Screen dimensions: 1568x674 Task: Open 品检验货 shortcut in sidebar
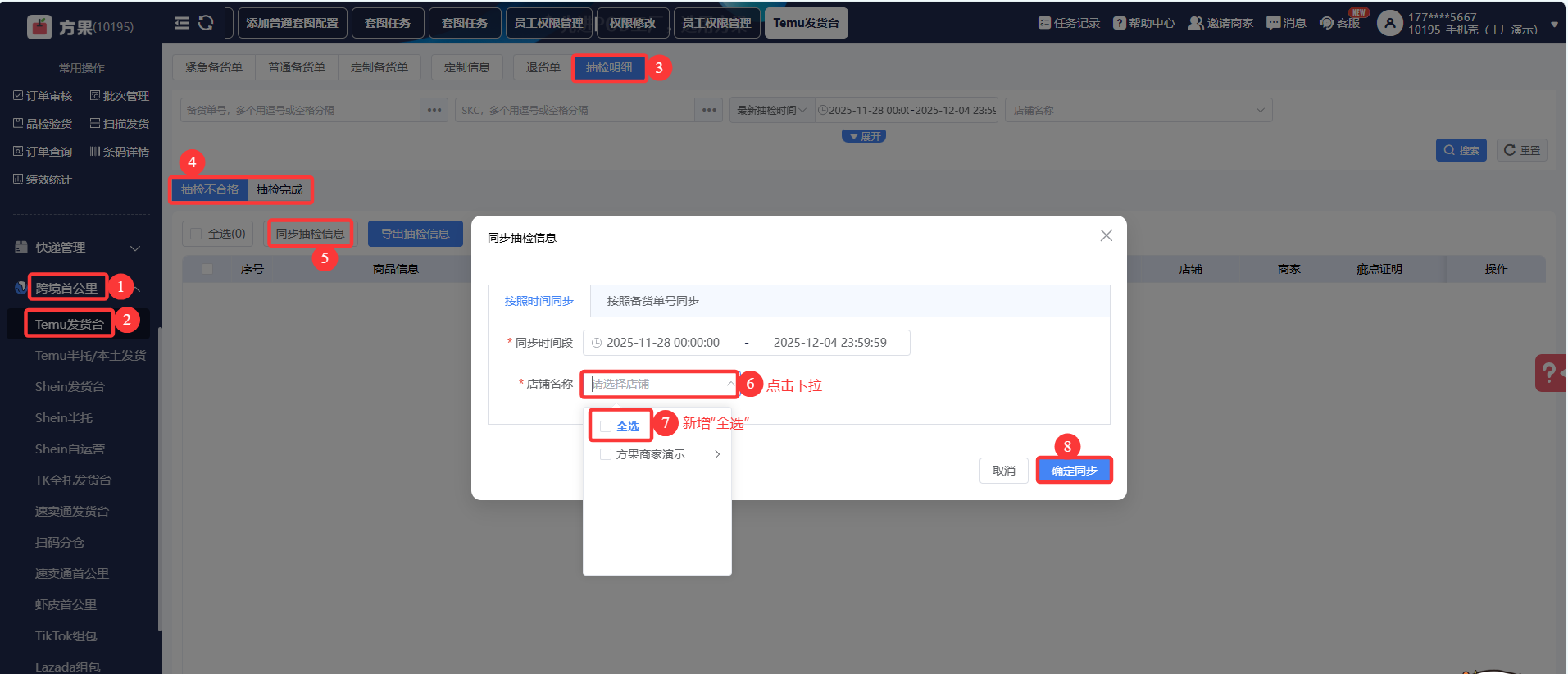(x=43, y=124)
